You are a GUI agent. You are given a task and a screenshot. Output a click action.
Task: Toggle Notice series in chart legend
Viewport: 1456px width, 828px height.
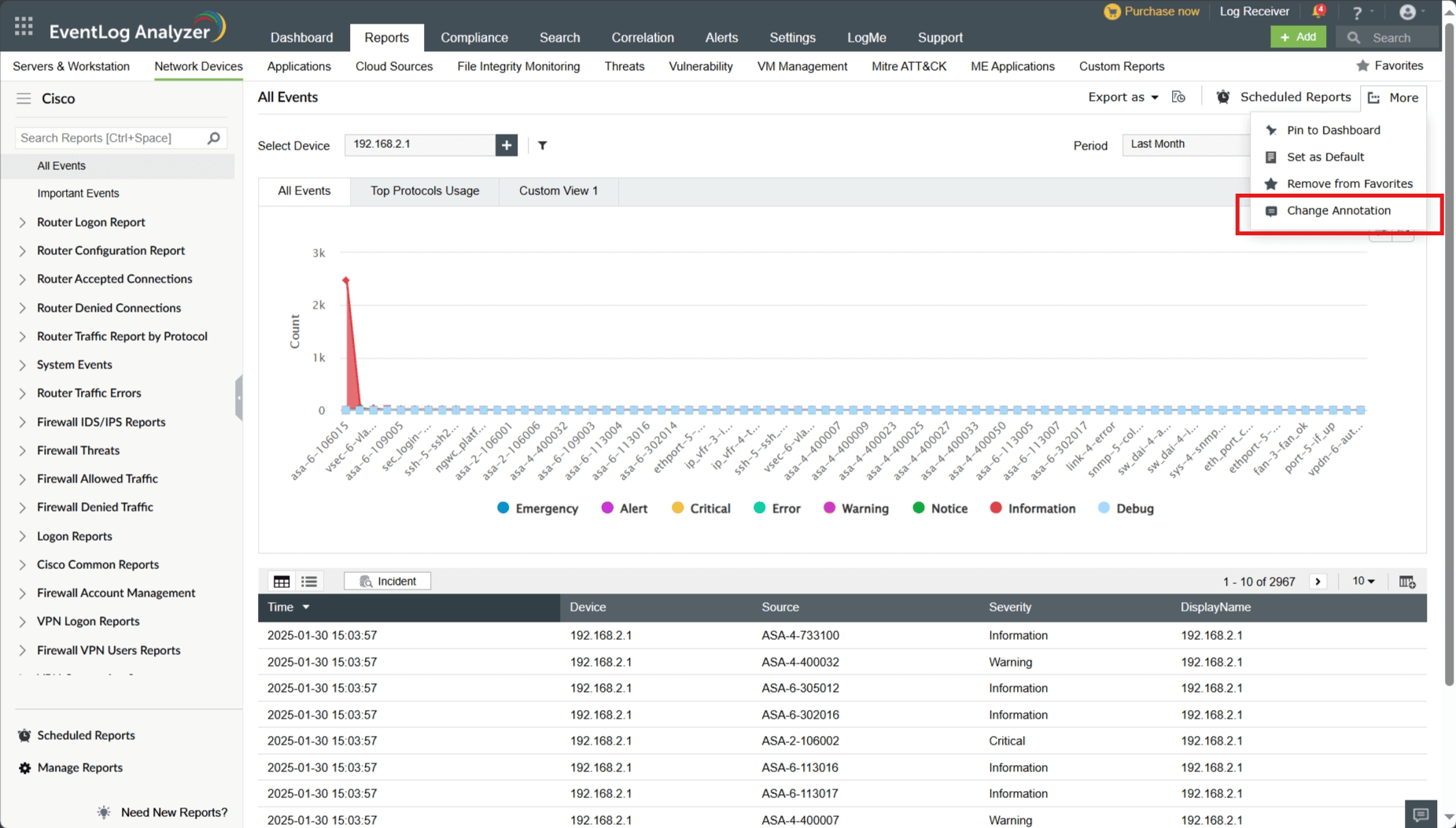(x=940, y=508)
